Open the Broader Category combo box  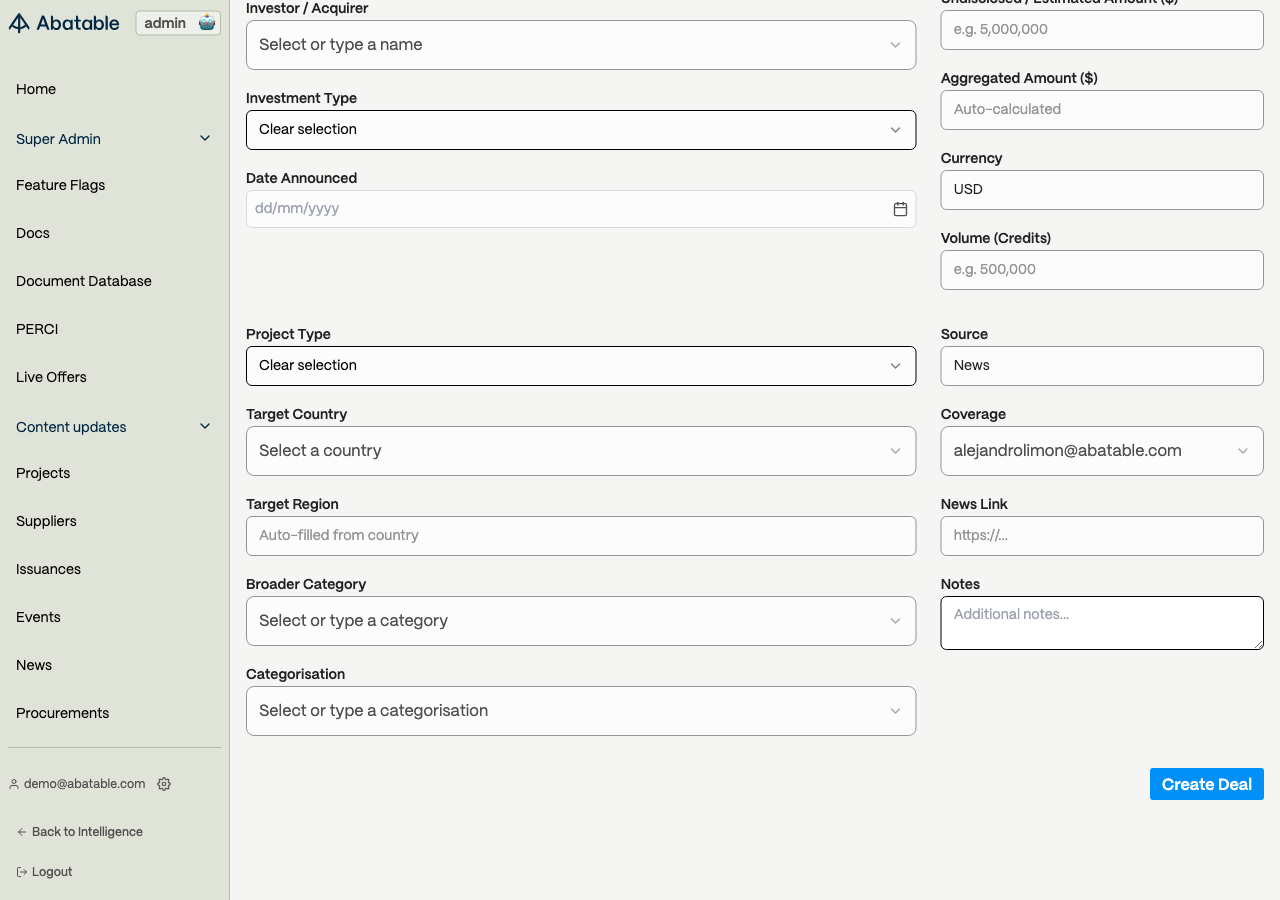[x=580, y=621]
